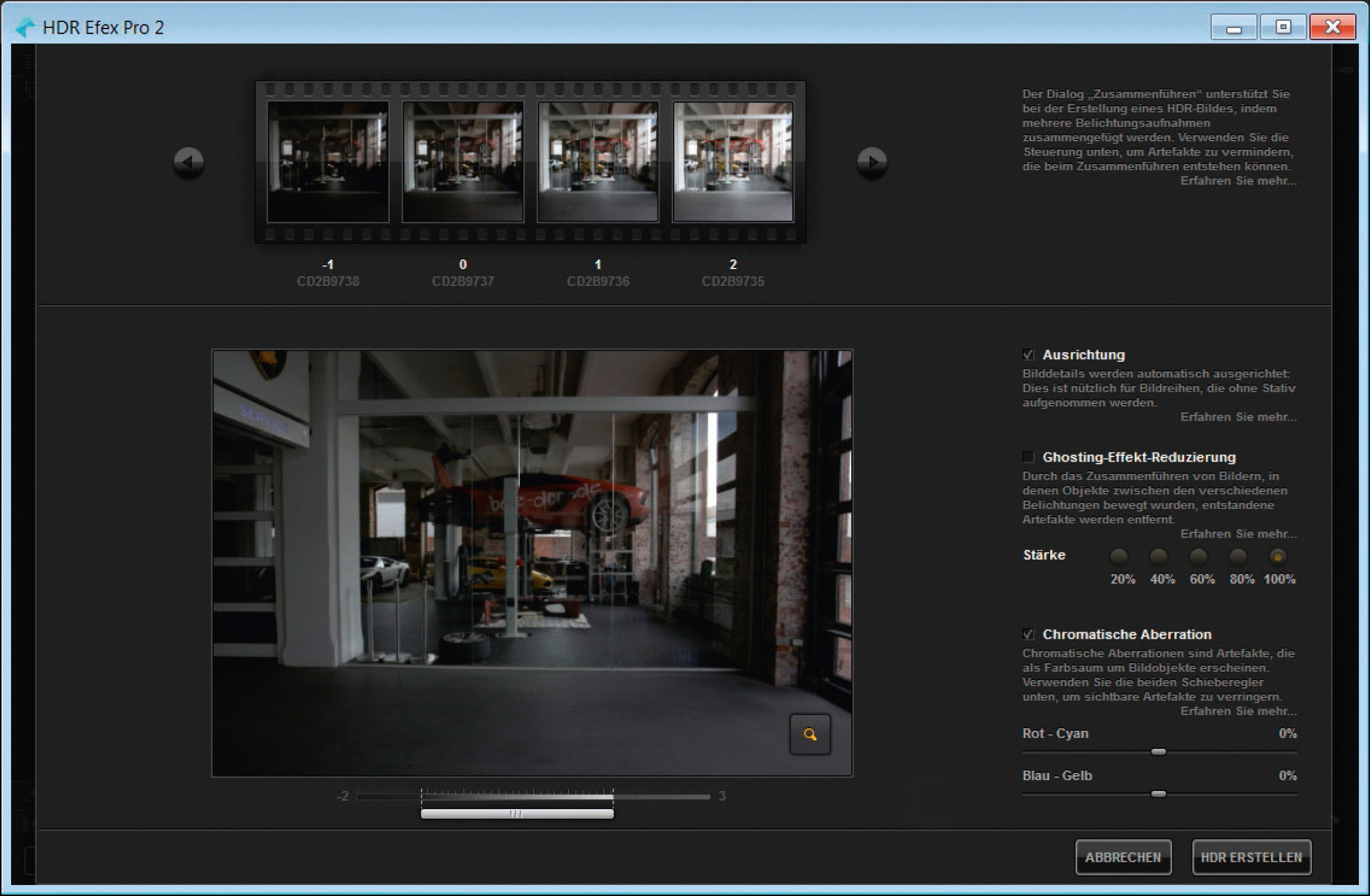Click the Ausrichtung heading text
Image resolution: width=1370 pixels, height=896 pixels.
(1083, 355)
